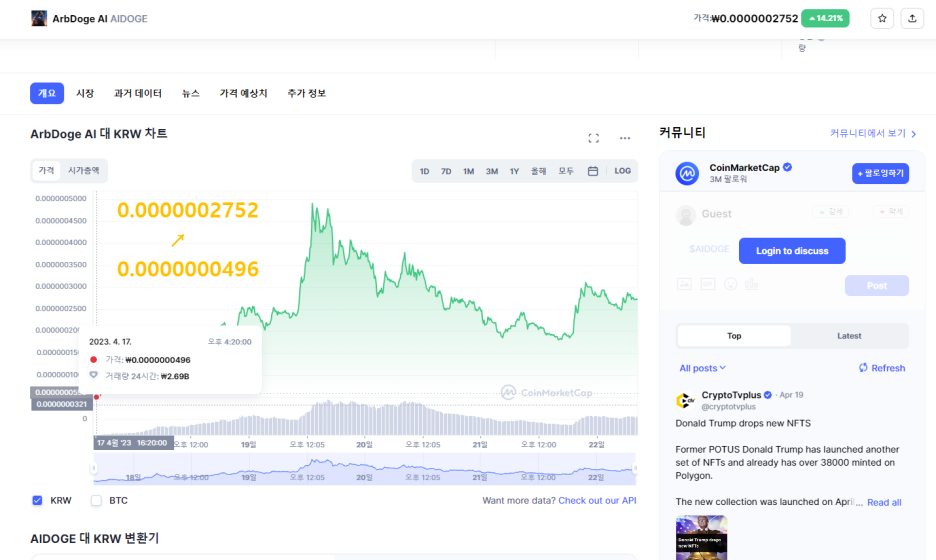
Task: Set chart range to 모두 (all)
Action: 566,171
